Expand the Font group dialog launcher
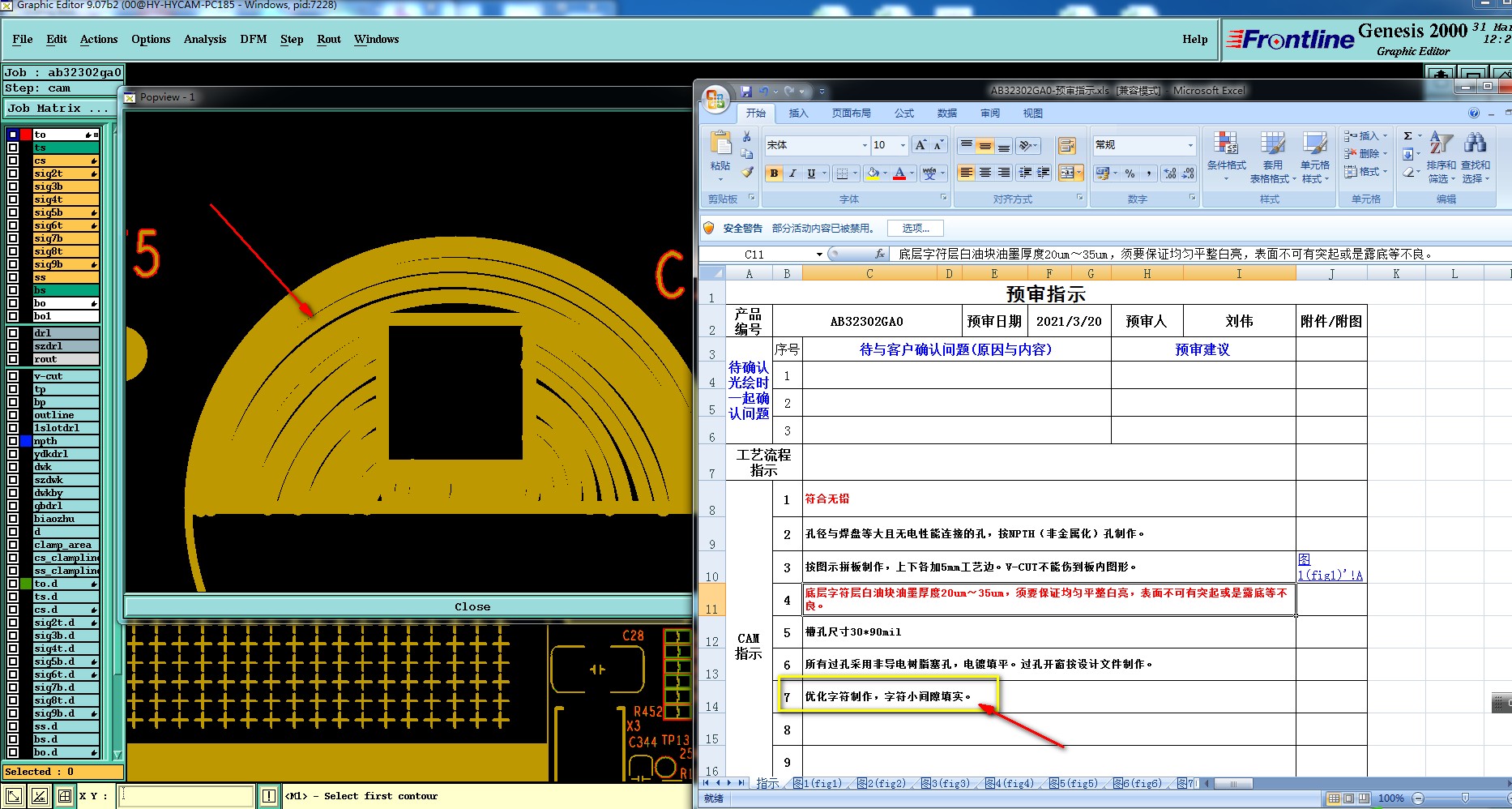 click(943, 198)
